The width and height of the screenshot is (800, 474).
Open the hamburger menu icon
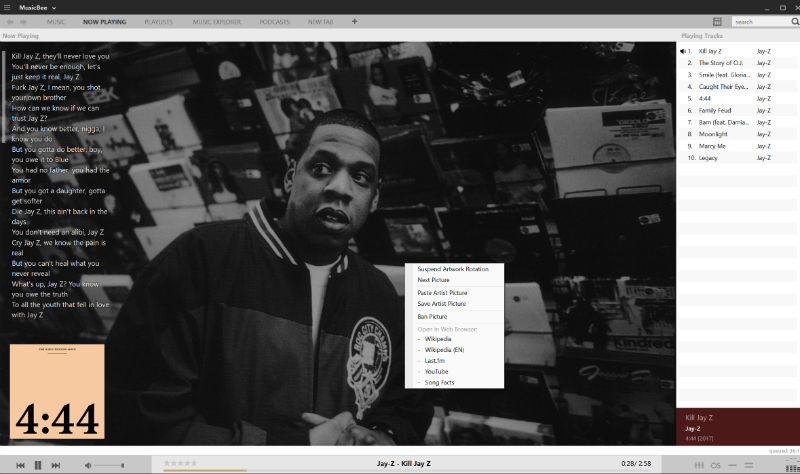tap(7, 7)
